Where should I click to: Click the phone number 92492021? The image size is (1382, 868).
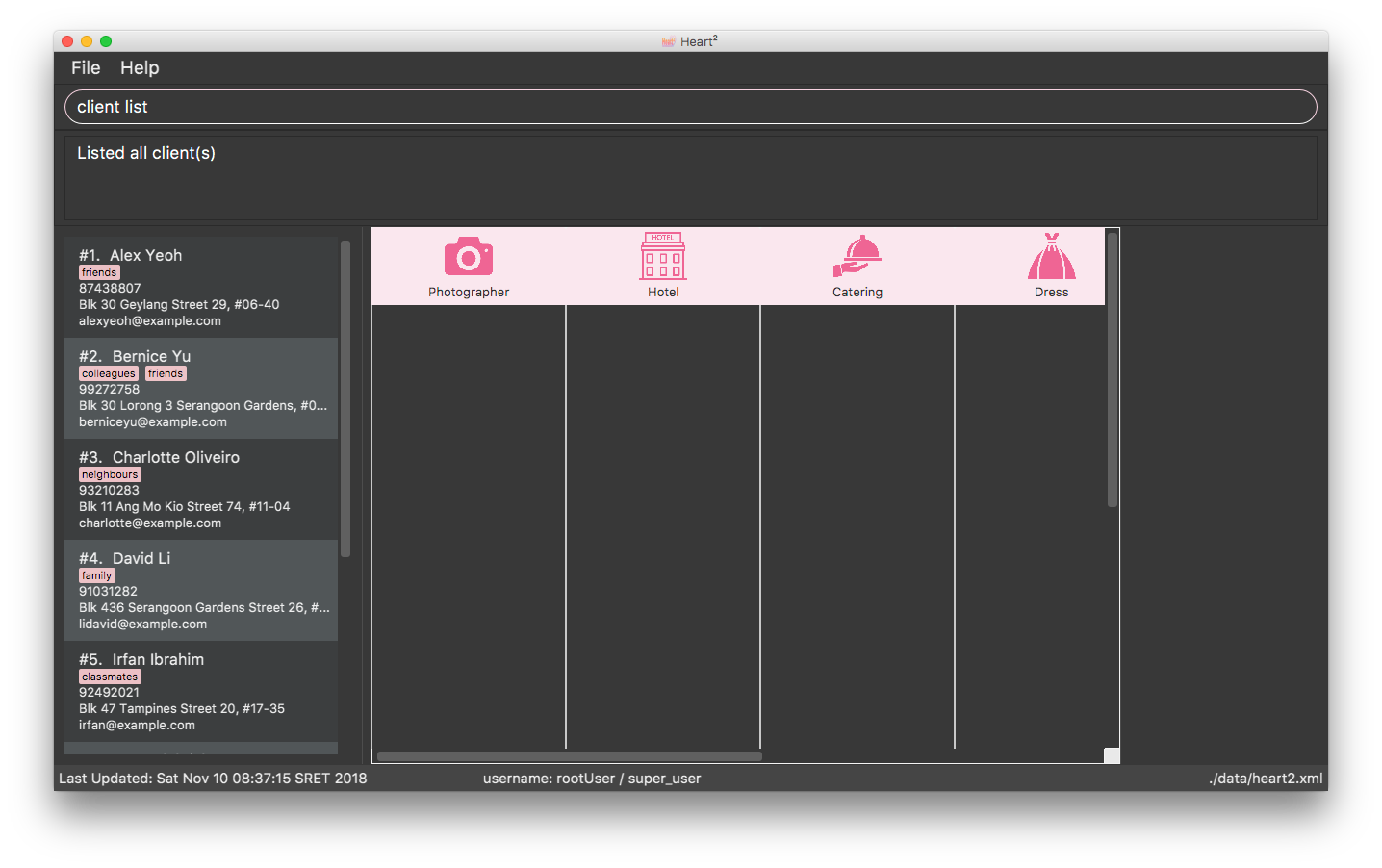coord(109,692)
